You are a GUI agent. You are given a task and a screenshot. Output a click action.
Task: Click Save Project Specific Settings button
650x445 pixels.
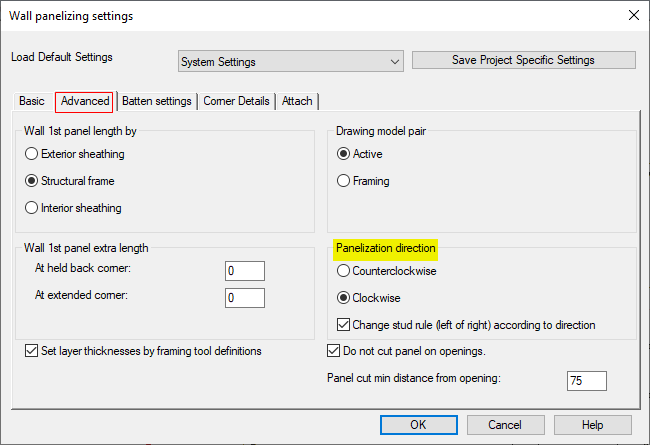(523, 60)
